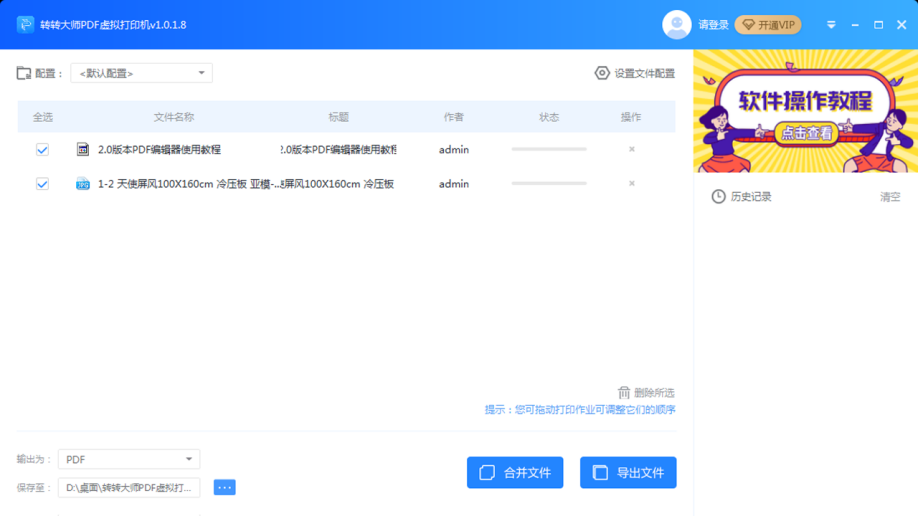Click the 全选 column header

tap(42, 117)
